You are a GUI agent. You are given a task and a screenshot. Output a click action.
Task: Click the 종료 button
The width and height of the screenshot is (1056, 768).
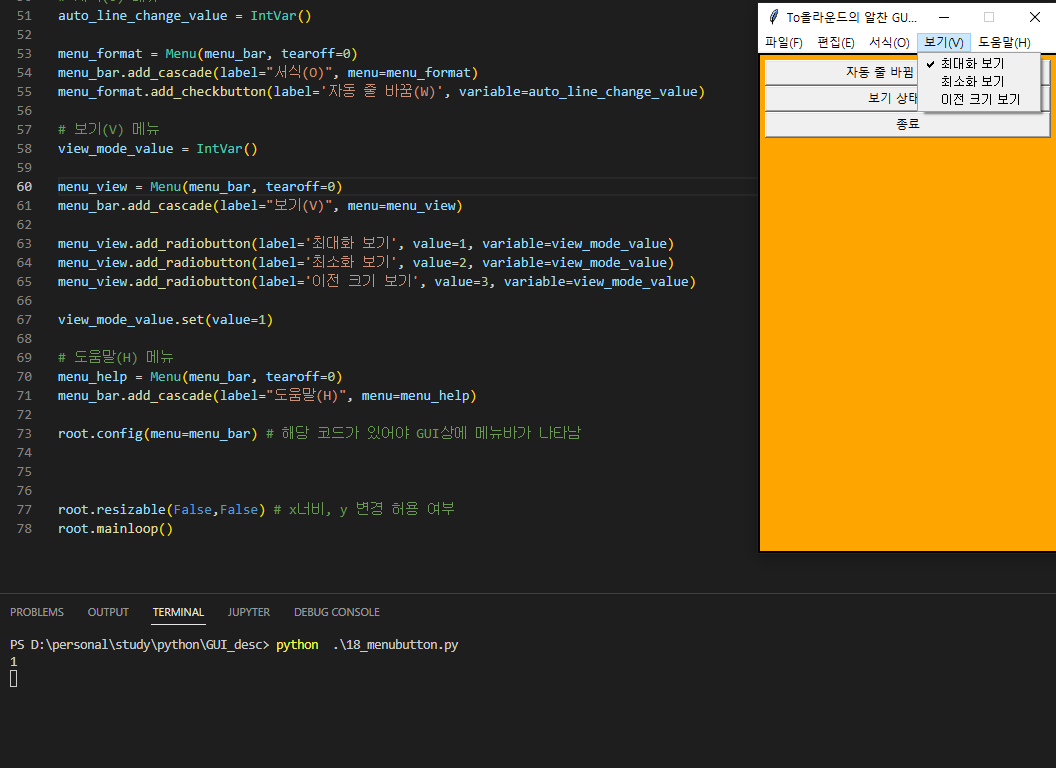point(907,124)
